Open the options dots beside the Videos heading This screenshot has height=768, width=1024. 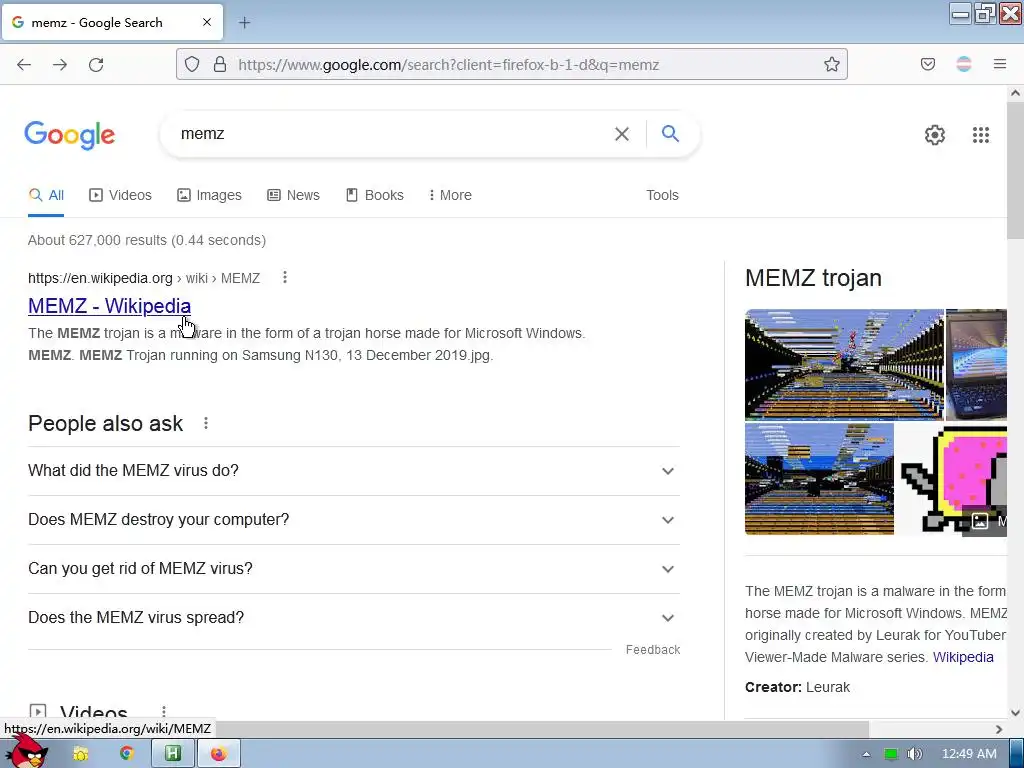coord(164,712)
